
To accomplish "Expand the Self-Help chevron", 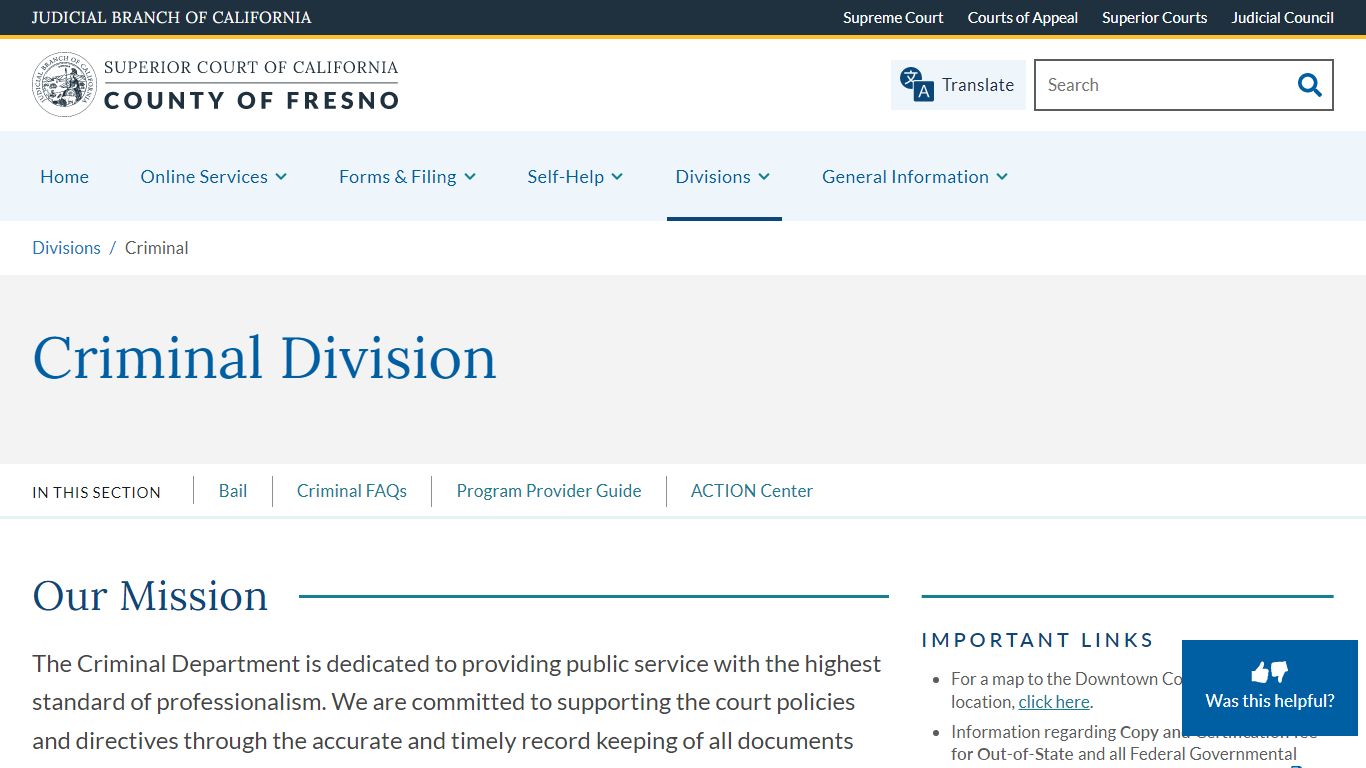I will point(617,177).
